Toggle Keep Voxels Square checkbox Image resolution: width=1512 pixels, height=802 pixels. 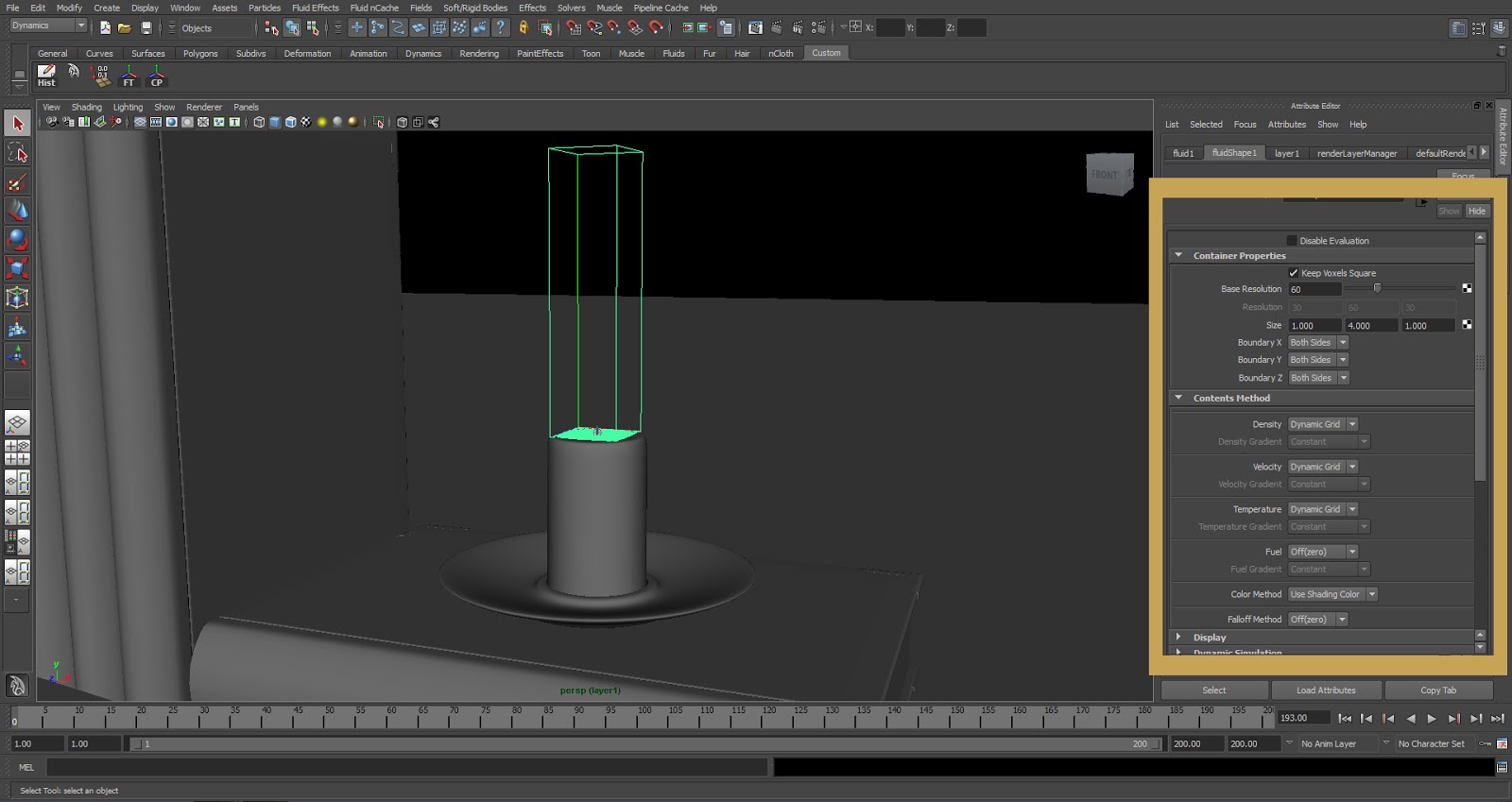(1294, 273)
